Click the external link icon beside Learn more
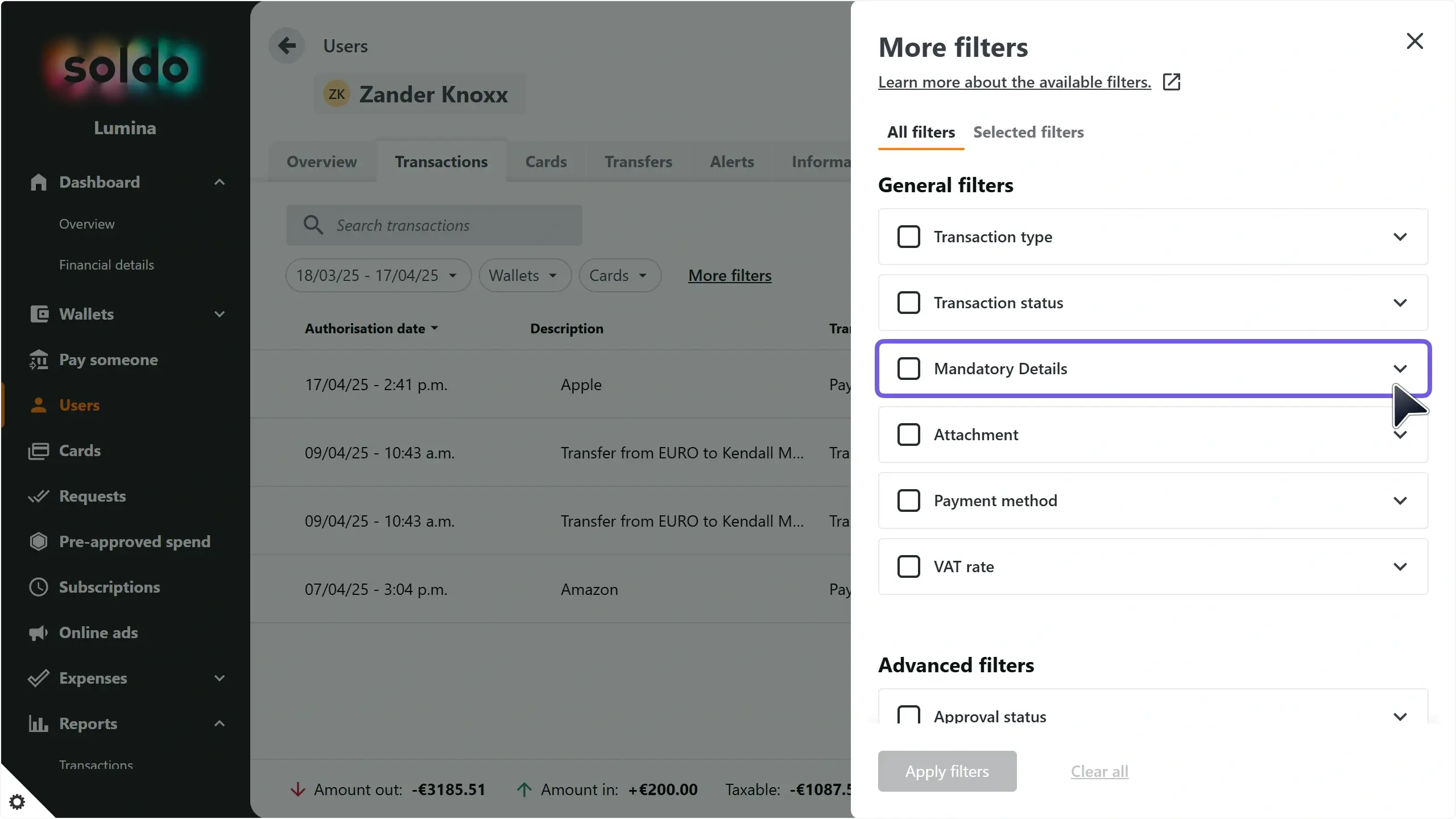1456x819 pixels. click(x=1172, y=82)
